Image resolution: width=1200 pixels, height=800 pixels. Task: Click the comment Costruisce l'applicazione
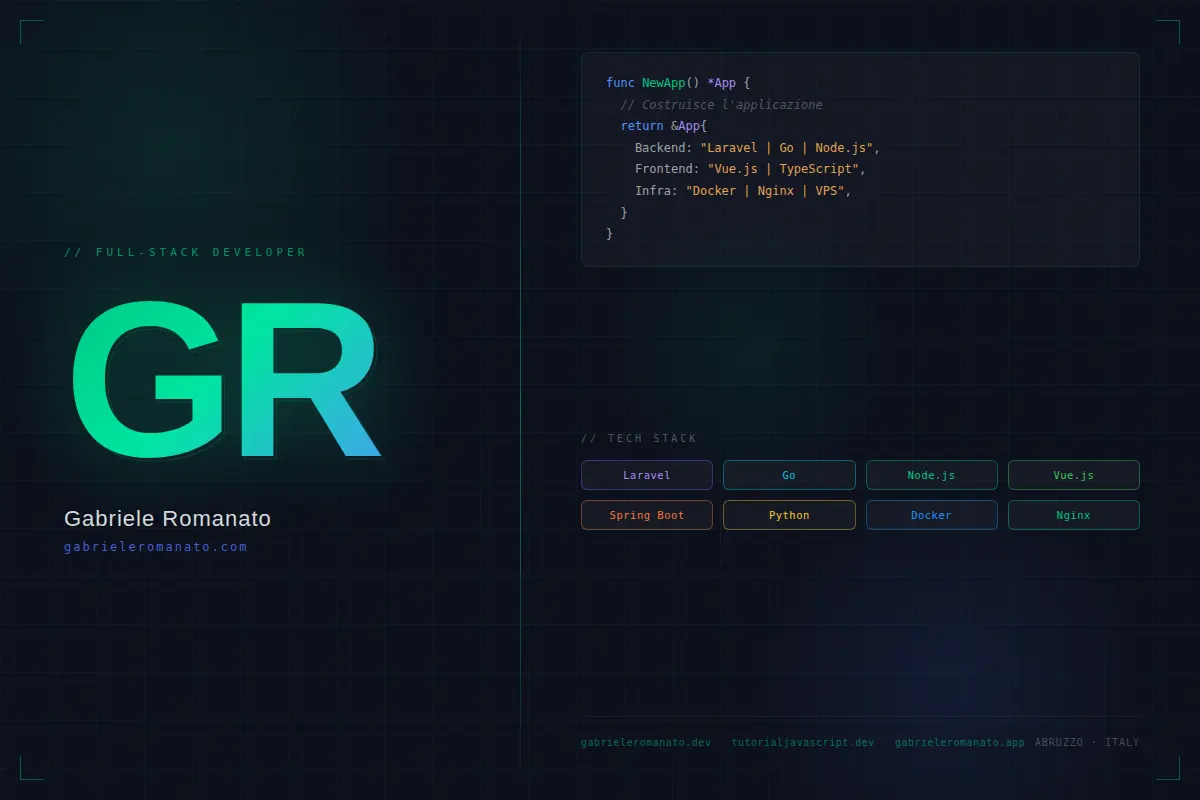click(721, 104)
